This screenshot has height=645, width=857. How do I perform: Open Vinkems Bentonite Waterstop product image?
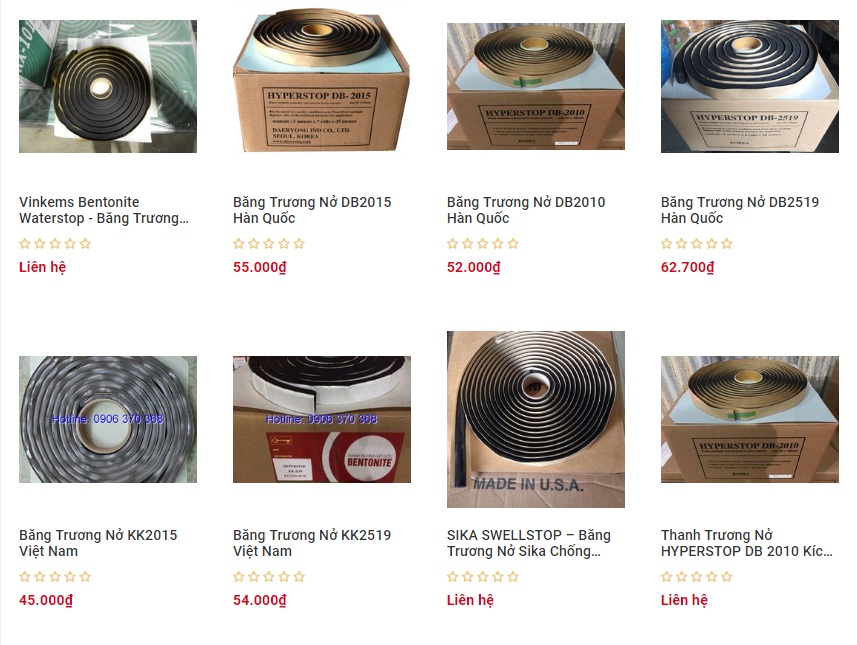[108, 86]
